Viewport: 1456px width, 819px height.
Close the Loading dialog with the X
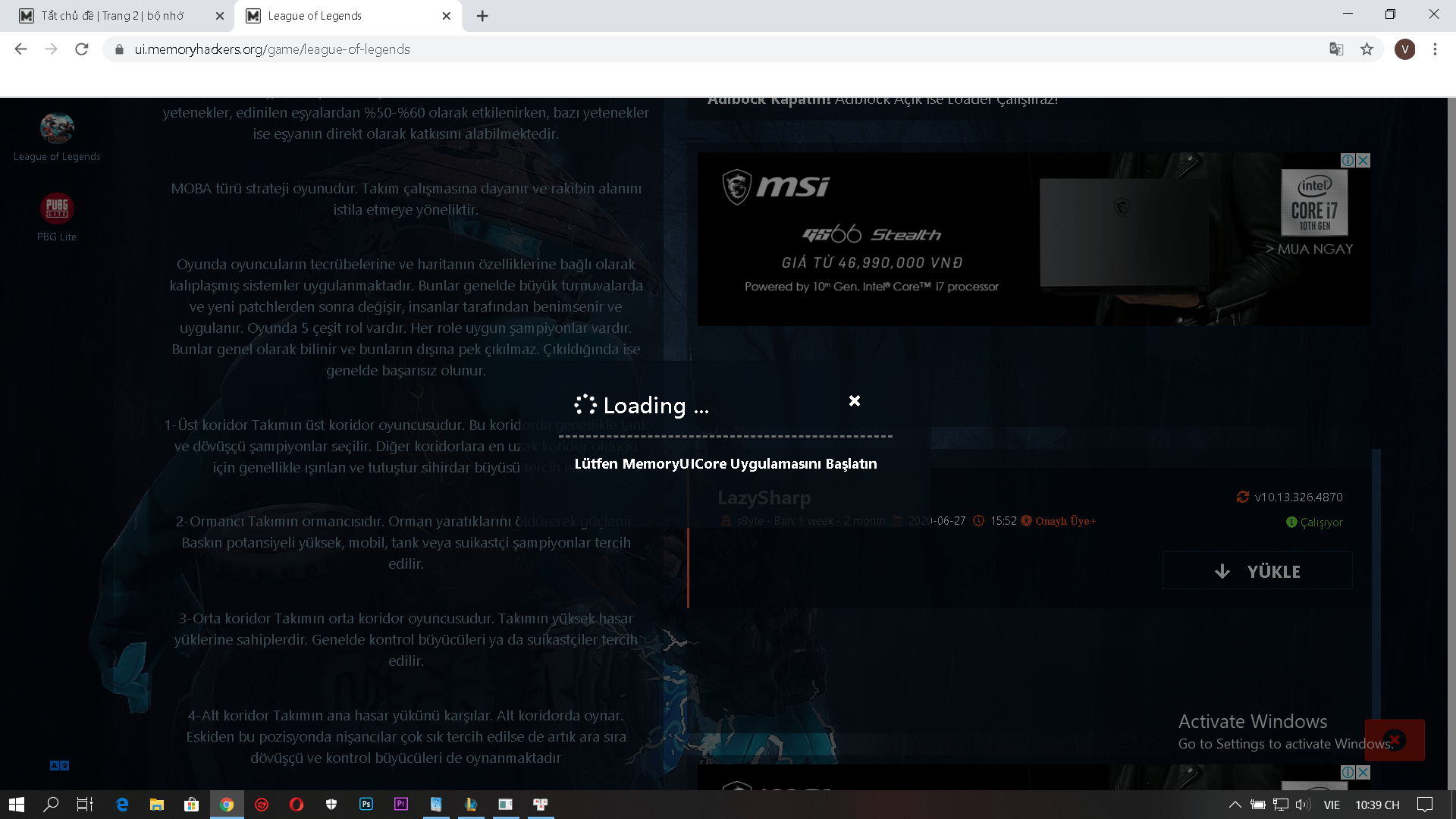coord(855,400)
